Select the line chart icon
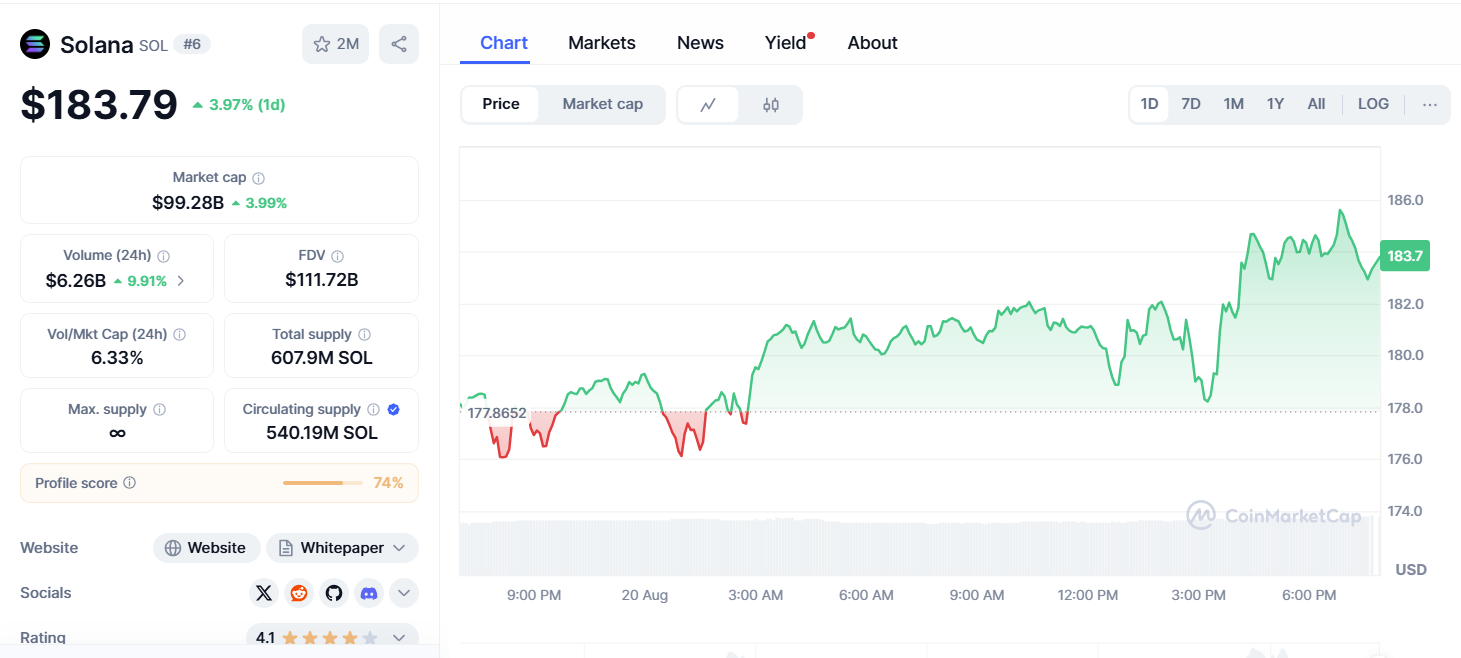This screenshot has width=1461, height=658. (709, 104)
